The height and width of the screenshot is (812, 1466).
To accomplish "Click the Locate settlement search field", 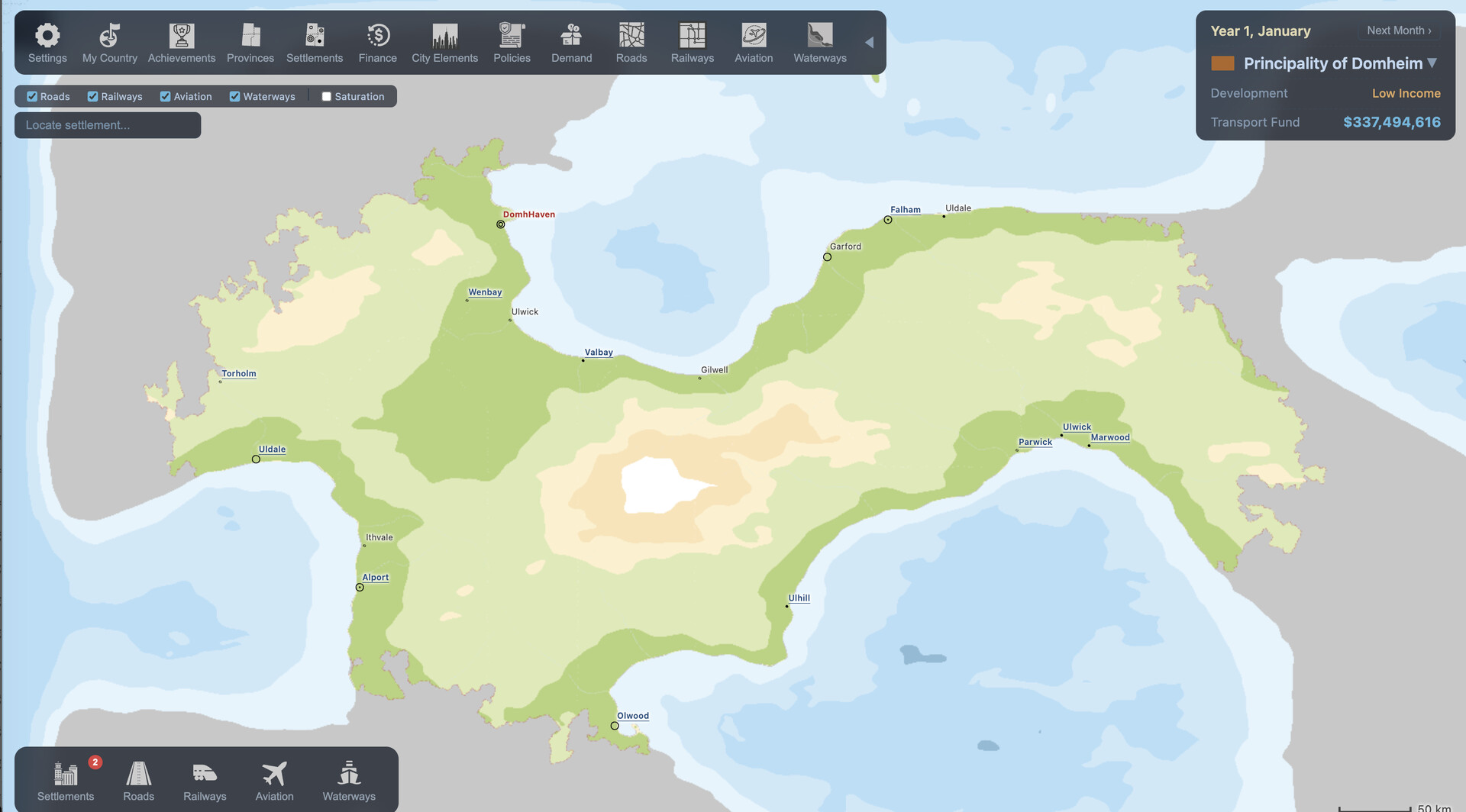I will click(x=108, y=125).
